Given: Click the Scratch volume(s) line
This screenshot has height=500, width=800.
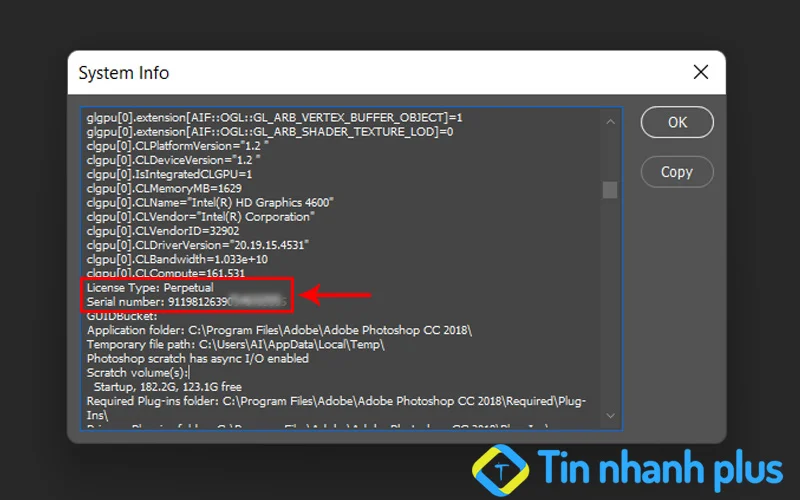Looking at the screenshot, I should tap(138, 373).
